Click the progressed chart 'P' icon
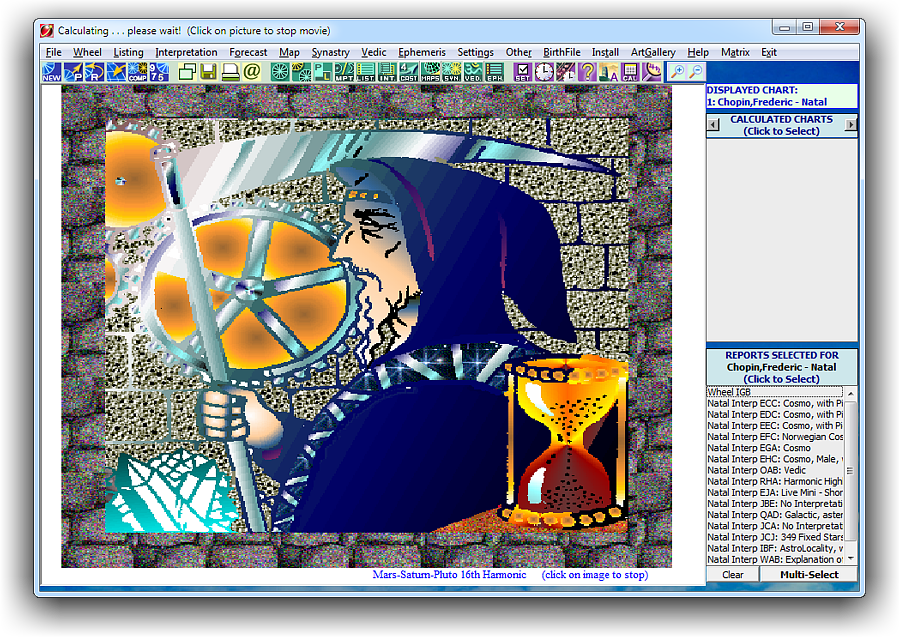Image resolution: width=899 pixels, height=637 pixels. tap(73, 72)
